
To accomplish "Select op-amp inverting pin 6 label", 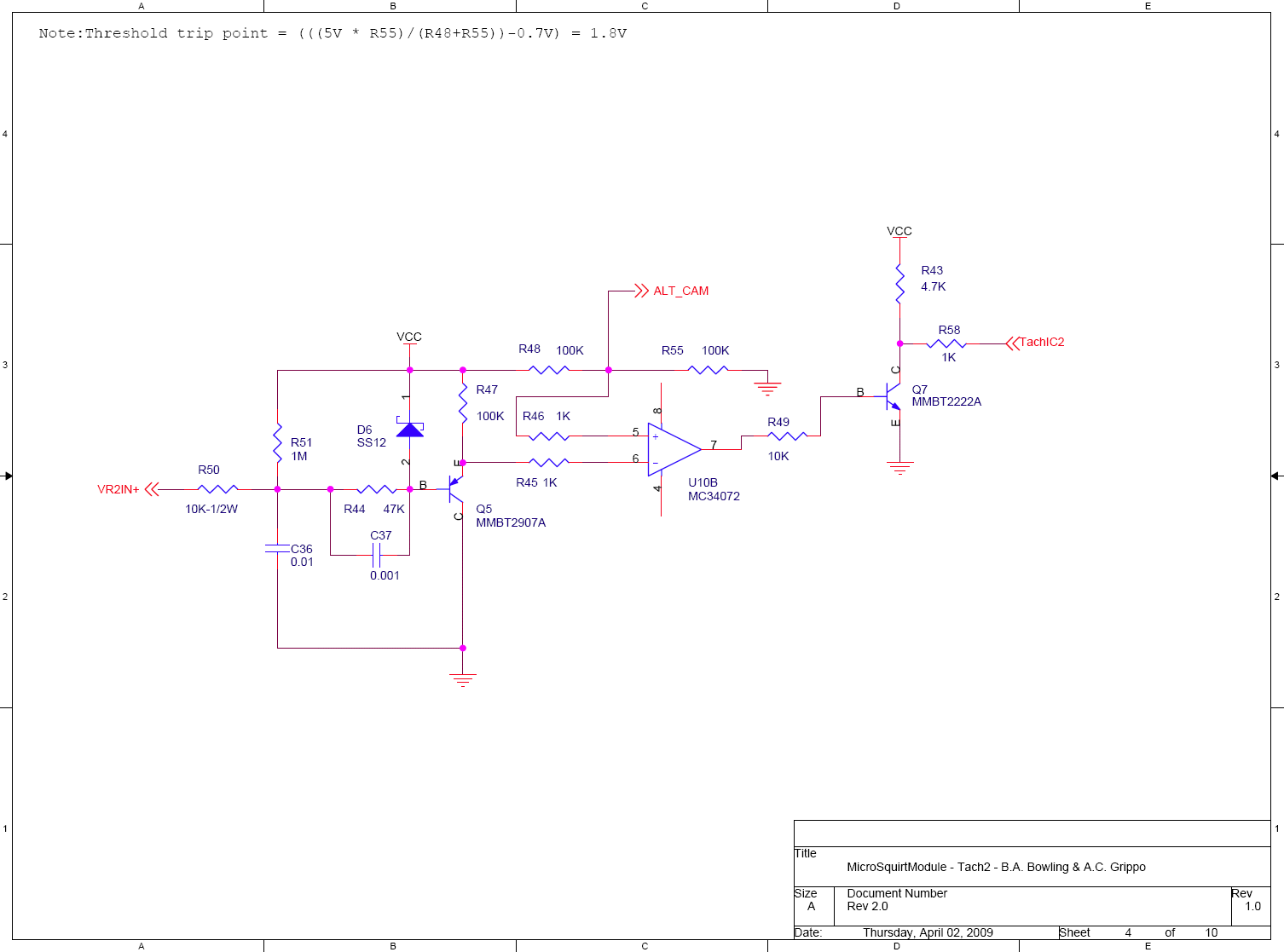I will [x=635, y=459].
